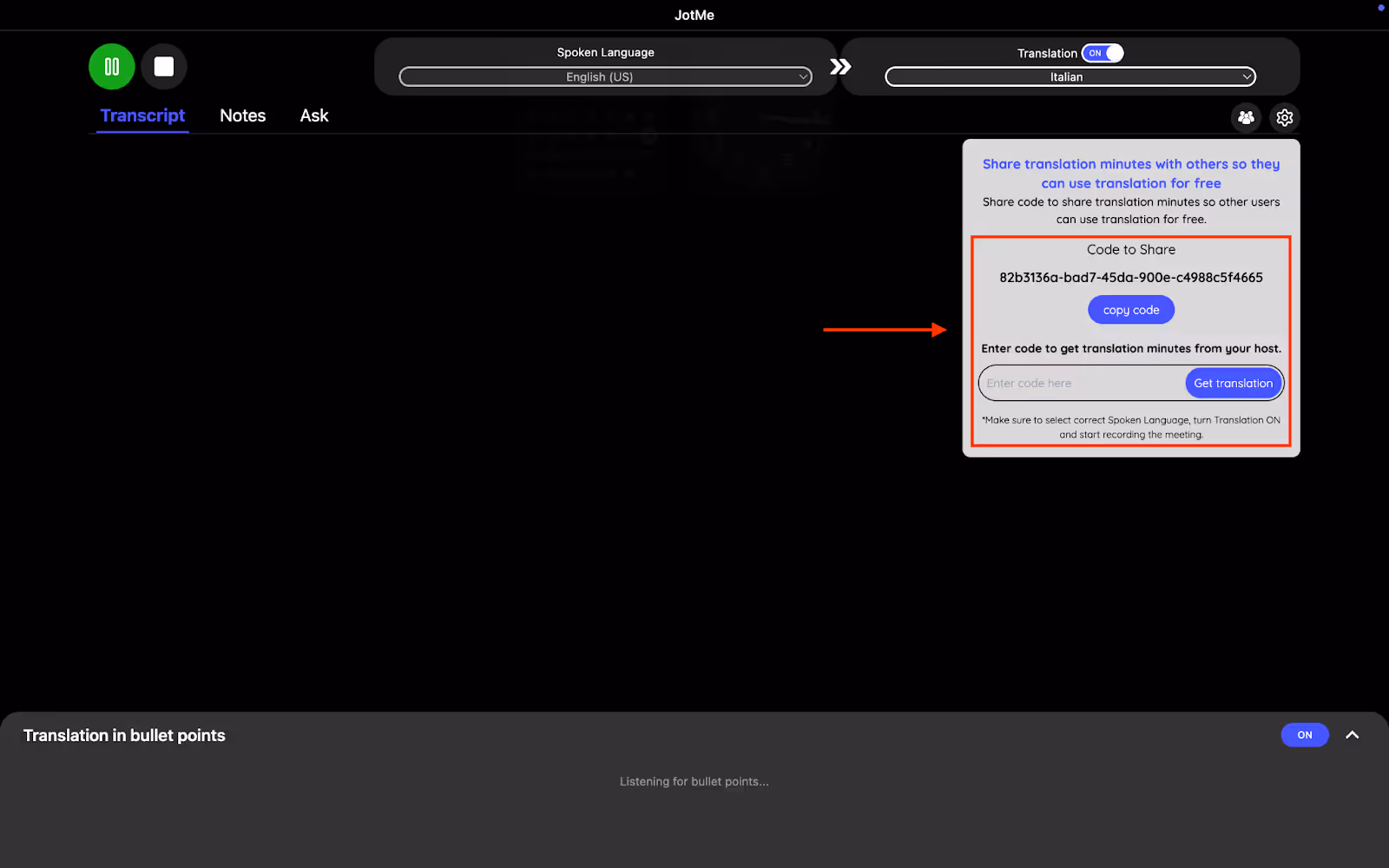Screen dimensions: 1389x868
Task: Switch to the Ask tab
Action: pyautogui.click(x=314, y=115)
